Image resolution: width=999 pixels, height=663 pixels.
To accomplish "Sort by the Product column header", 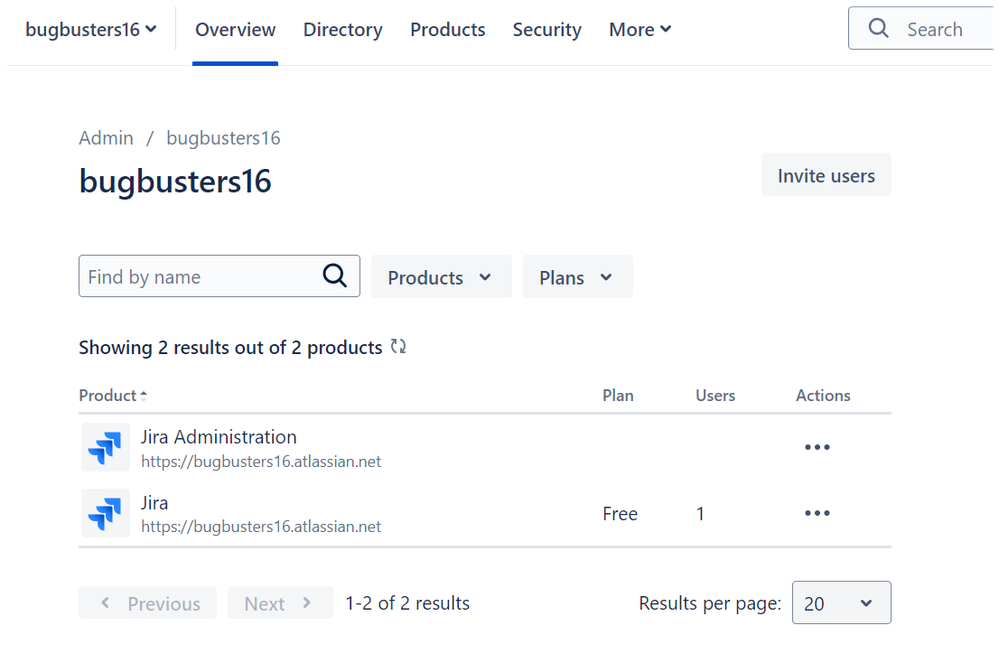I will pos(113,396).
